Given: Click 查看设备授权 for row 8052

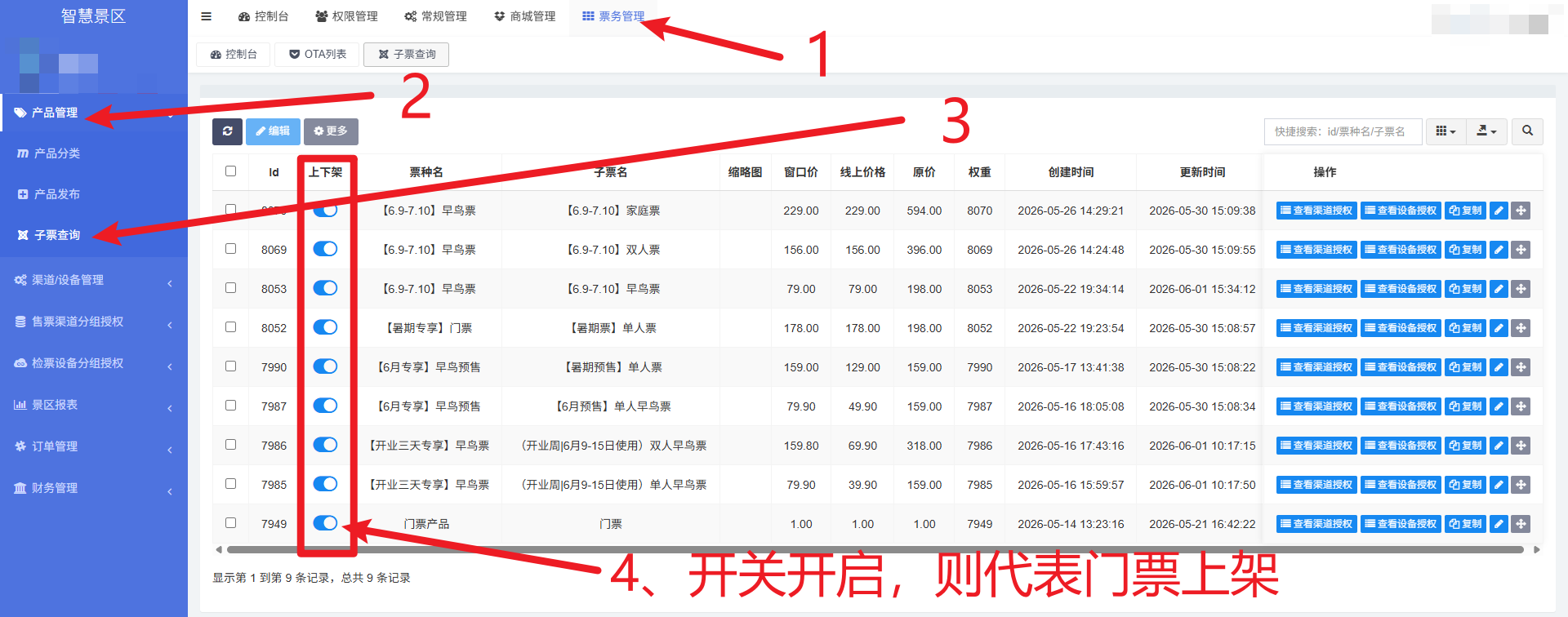Looking at the screenshot, I should pyautogui.click(x=1401, y=328).
